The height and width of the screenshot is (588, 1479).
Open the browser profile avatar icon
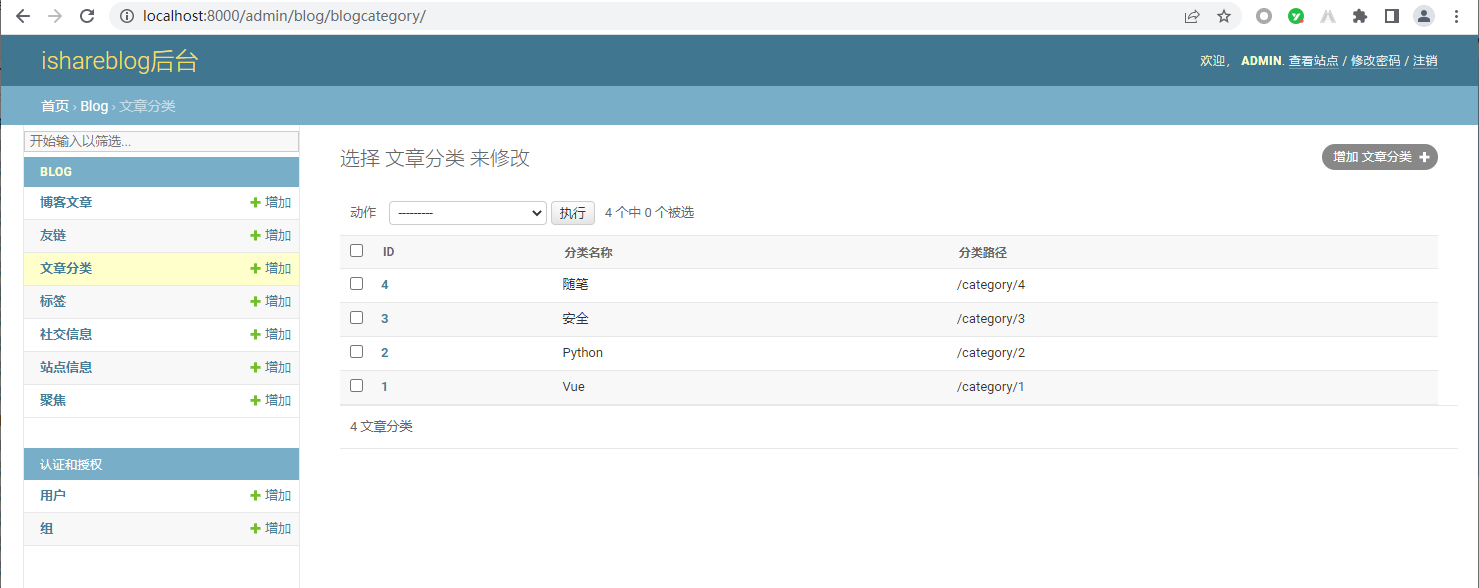click(x=1422, y=16)
